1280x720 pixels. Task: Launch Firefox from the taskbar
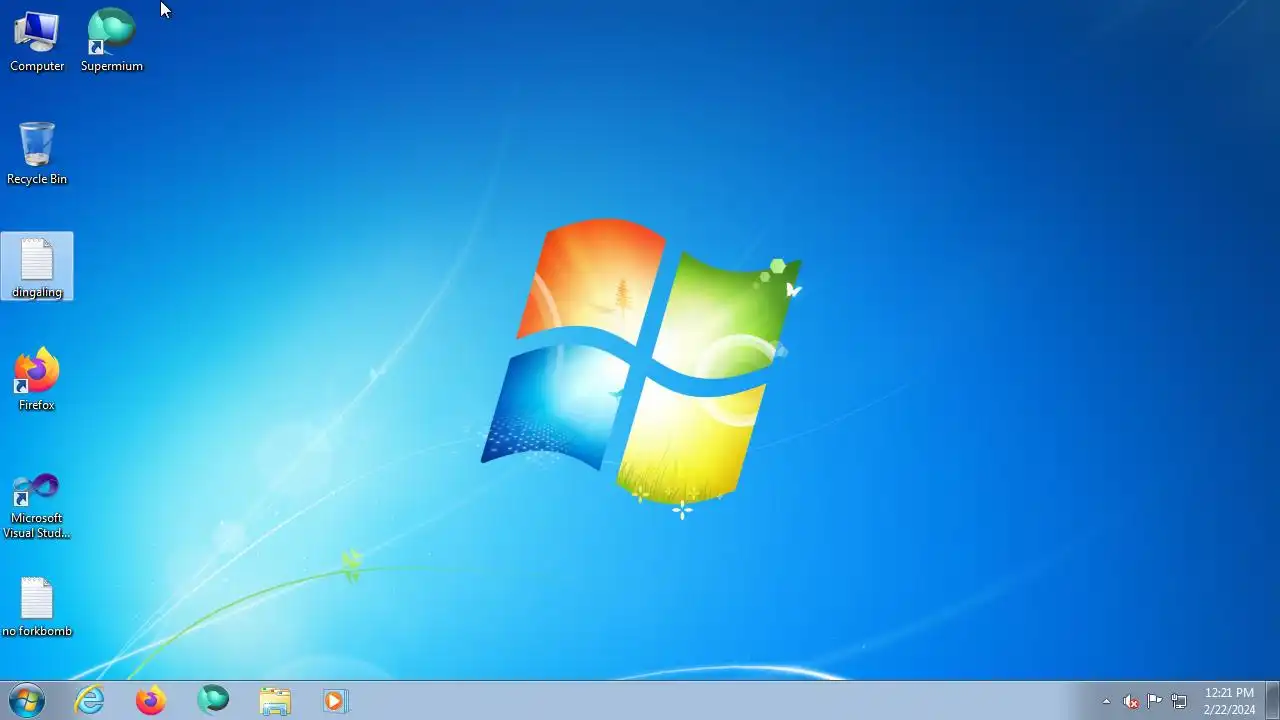click(x=151, y=700)
